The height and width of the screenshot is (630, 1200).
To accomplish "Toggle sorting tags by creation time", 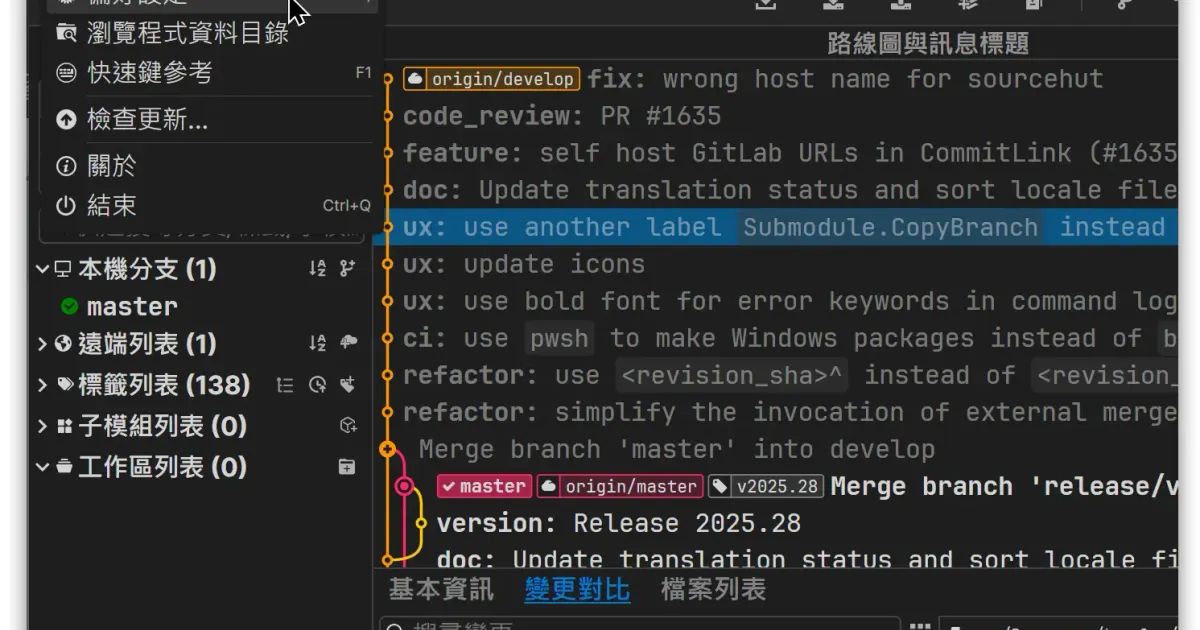I will coord(317,384).
